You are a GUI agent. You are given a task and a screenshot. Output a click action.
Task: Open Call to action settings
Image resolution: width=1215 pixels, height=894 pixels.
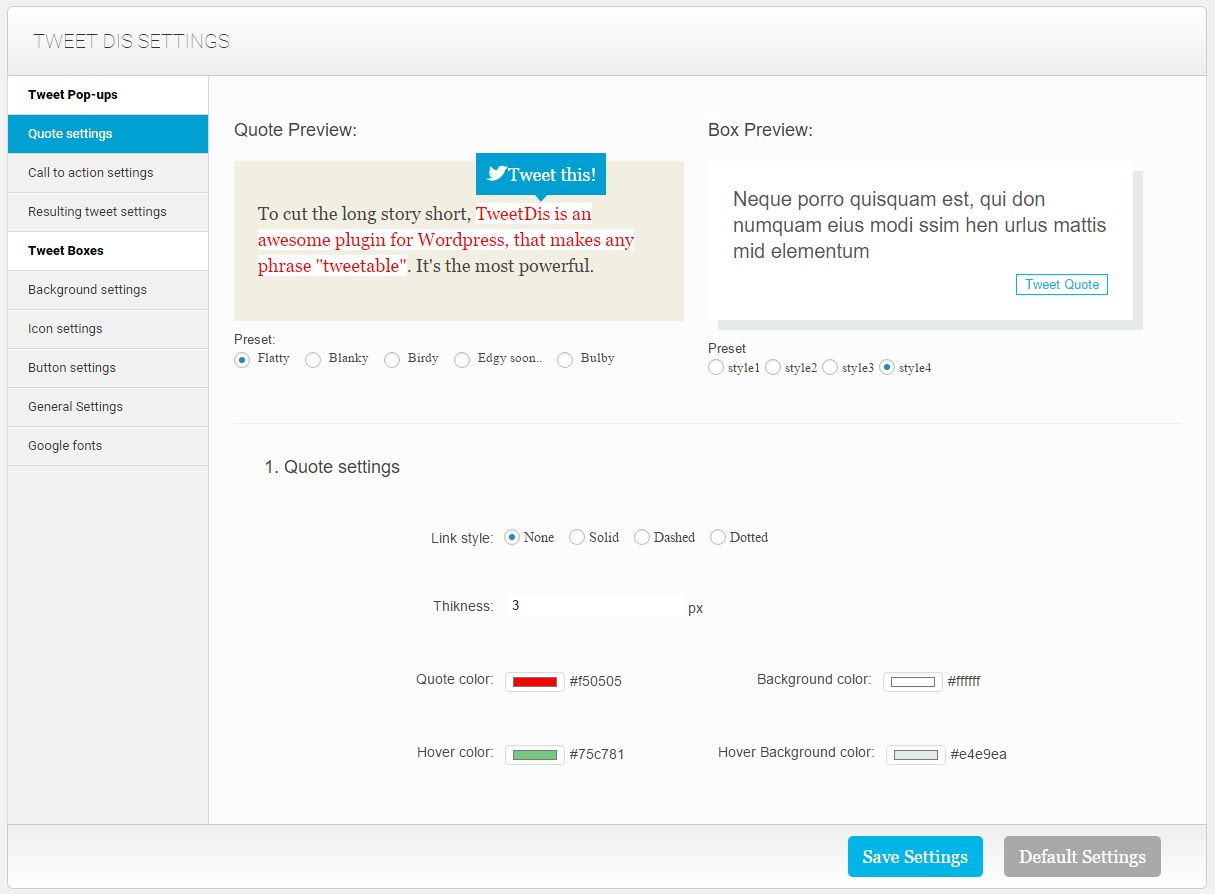coord(108,173)
